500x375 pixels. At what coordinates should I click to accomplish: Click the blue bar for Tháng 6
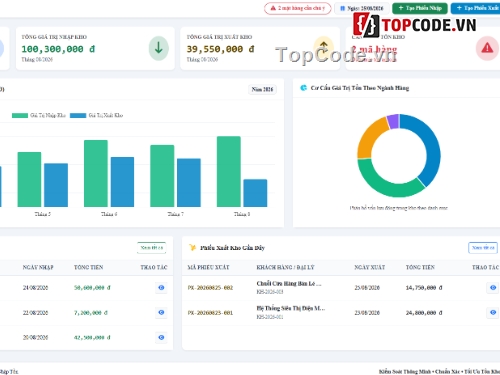(x=122, y=182)
